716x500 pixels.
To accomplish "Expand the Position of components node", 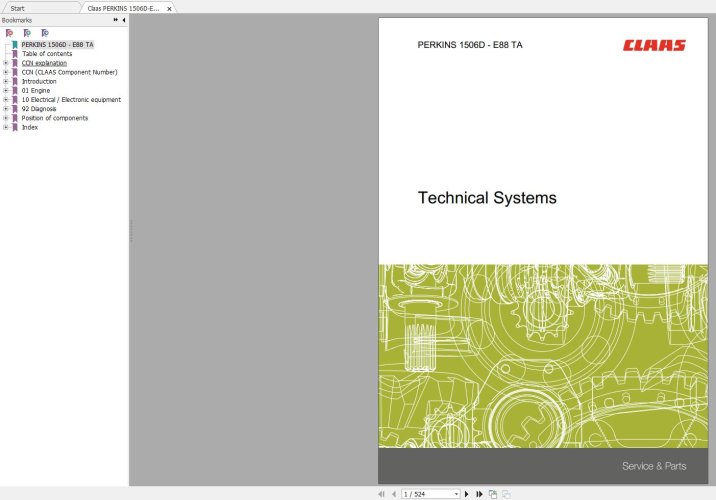I will tap(5, 118).
